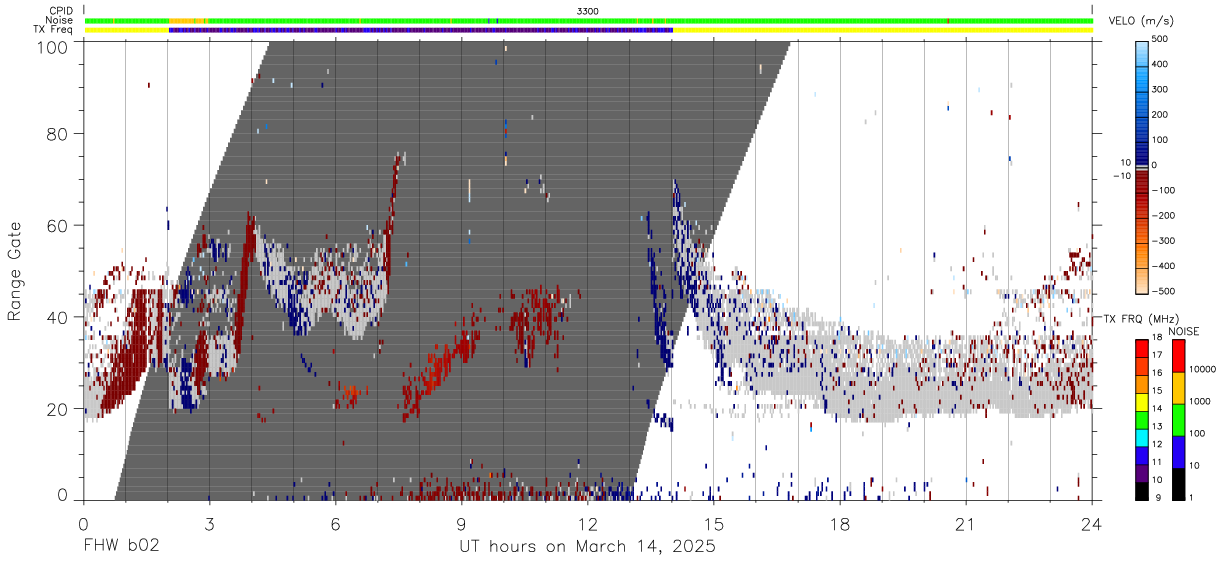Click the 500 label on the velocity scale
The height and width of the screenshot is (567, 1228).
[x=1162, y=39]
